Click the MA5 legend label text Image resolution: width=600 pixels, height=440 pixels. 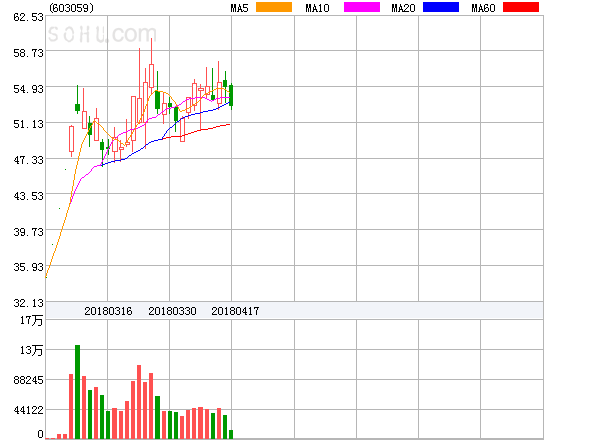[x=239, y=8]
